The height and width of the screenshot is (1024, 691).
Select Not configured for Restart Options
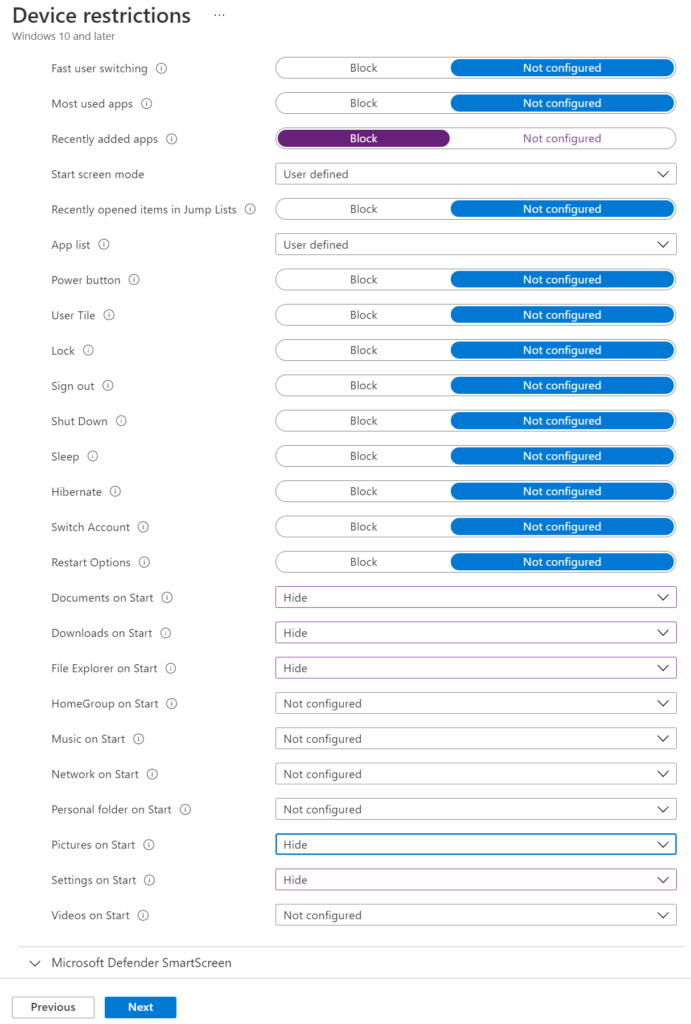[562, 562]
